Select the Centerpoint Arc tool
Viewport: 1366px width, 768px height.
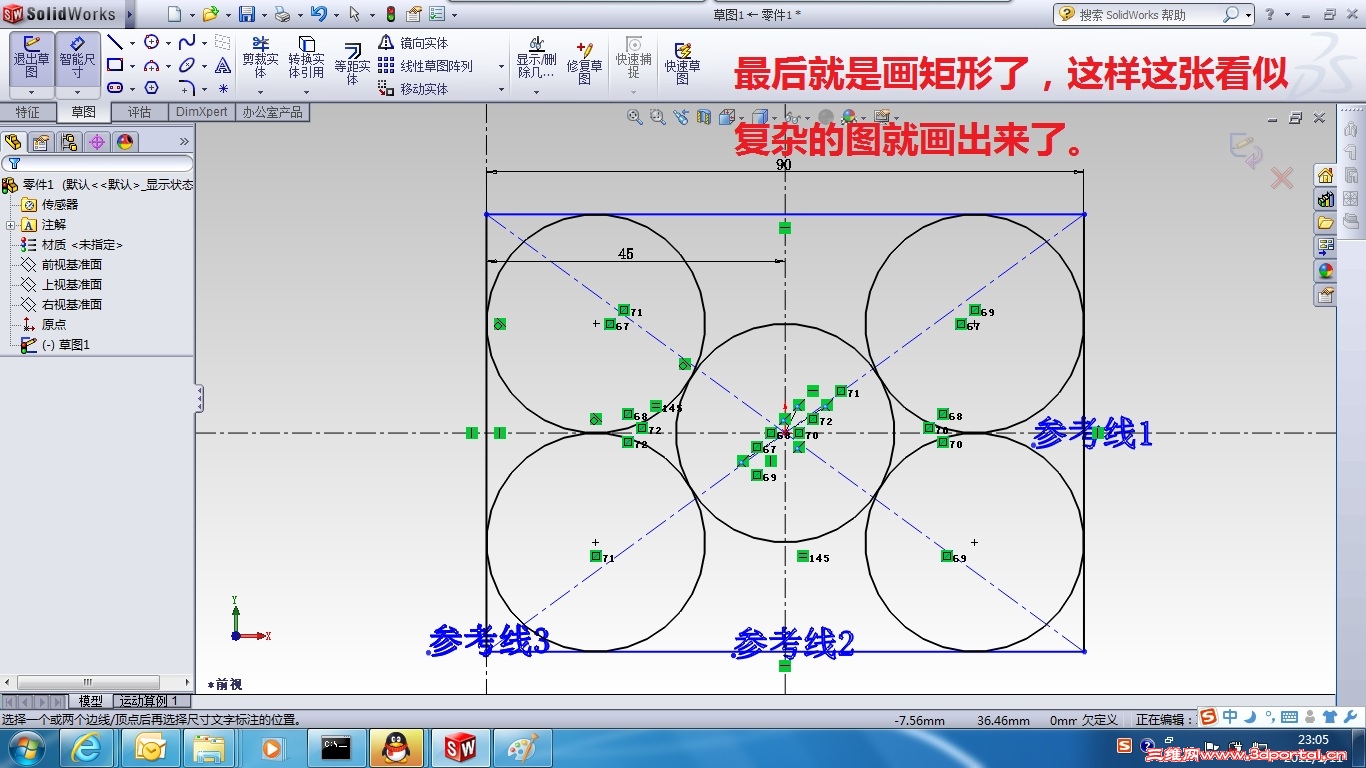tap(151, 65)
